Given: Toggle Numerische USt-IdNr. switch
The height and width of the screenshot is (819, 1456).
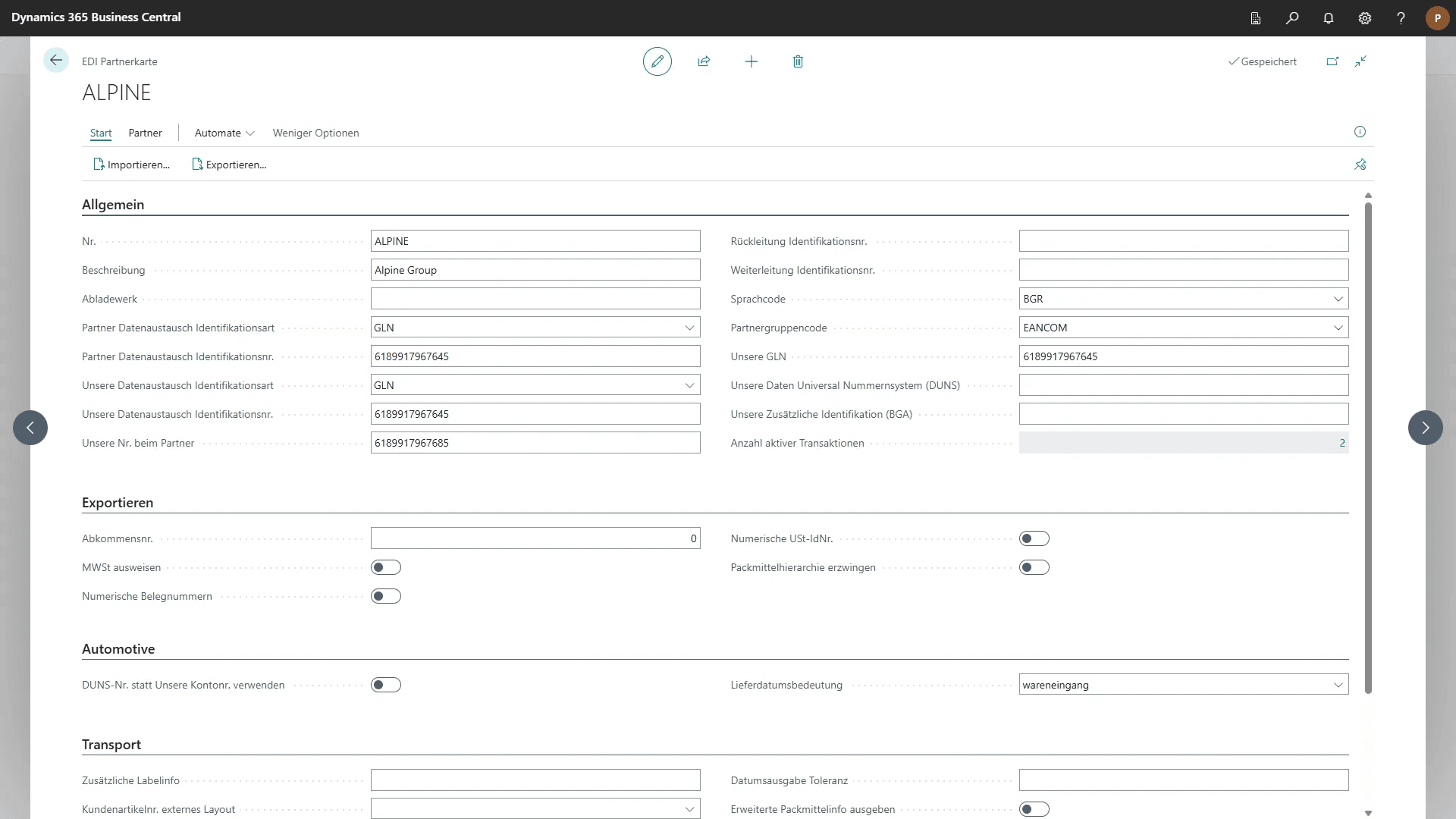Looking at the screenshot, I should tap(1034, 538).
